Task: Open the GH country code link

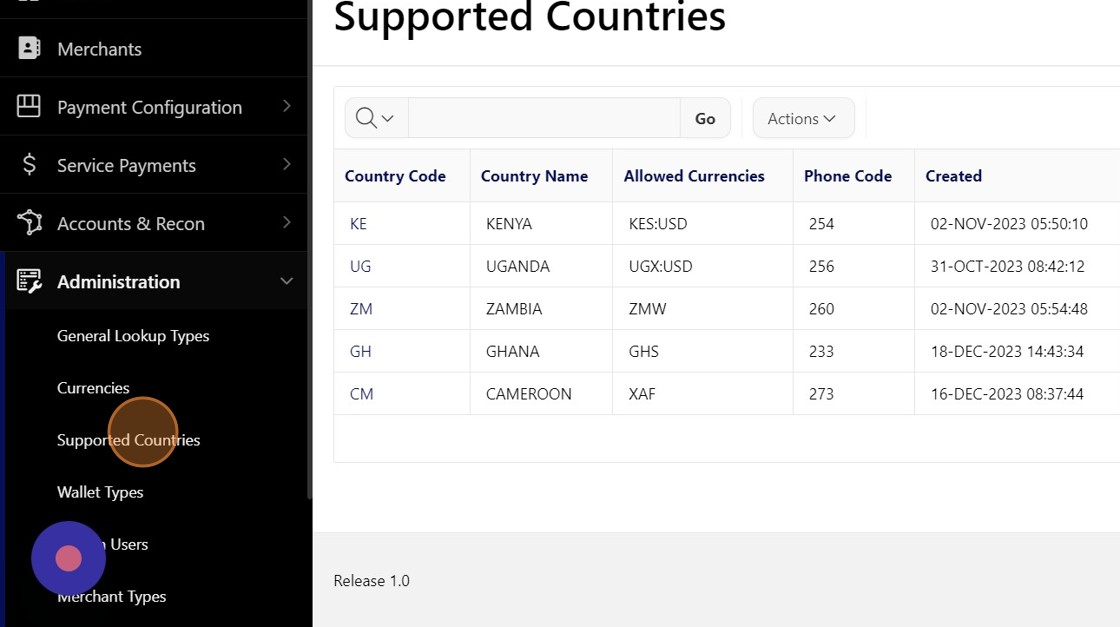Action: click(360, 352)
